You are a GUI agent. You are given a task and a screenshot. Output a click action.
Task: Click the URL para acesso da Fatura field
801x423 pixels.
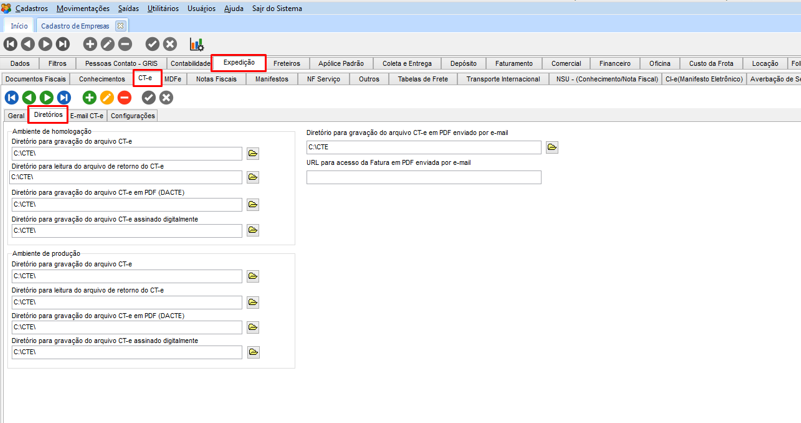(424, 177)
